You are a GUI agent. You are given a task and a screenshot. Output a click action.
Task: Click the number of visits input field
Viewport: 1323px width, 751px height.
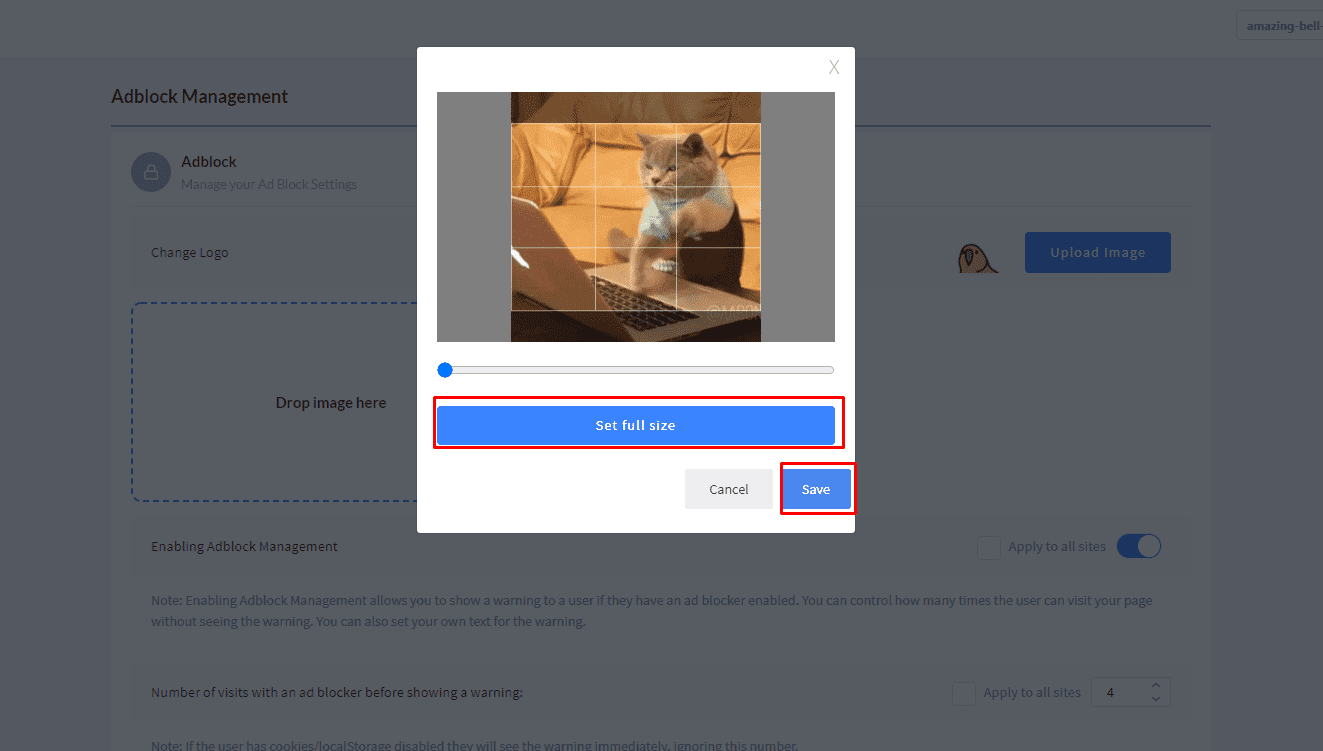[x=1130, y=692]
